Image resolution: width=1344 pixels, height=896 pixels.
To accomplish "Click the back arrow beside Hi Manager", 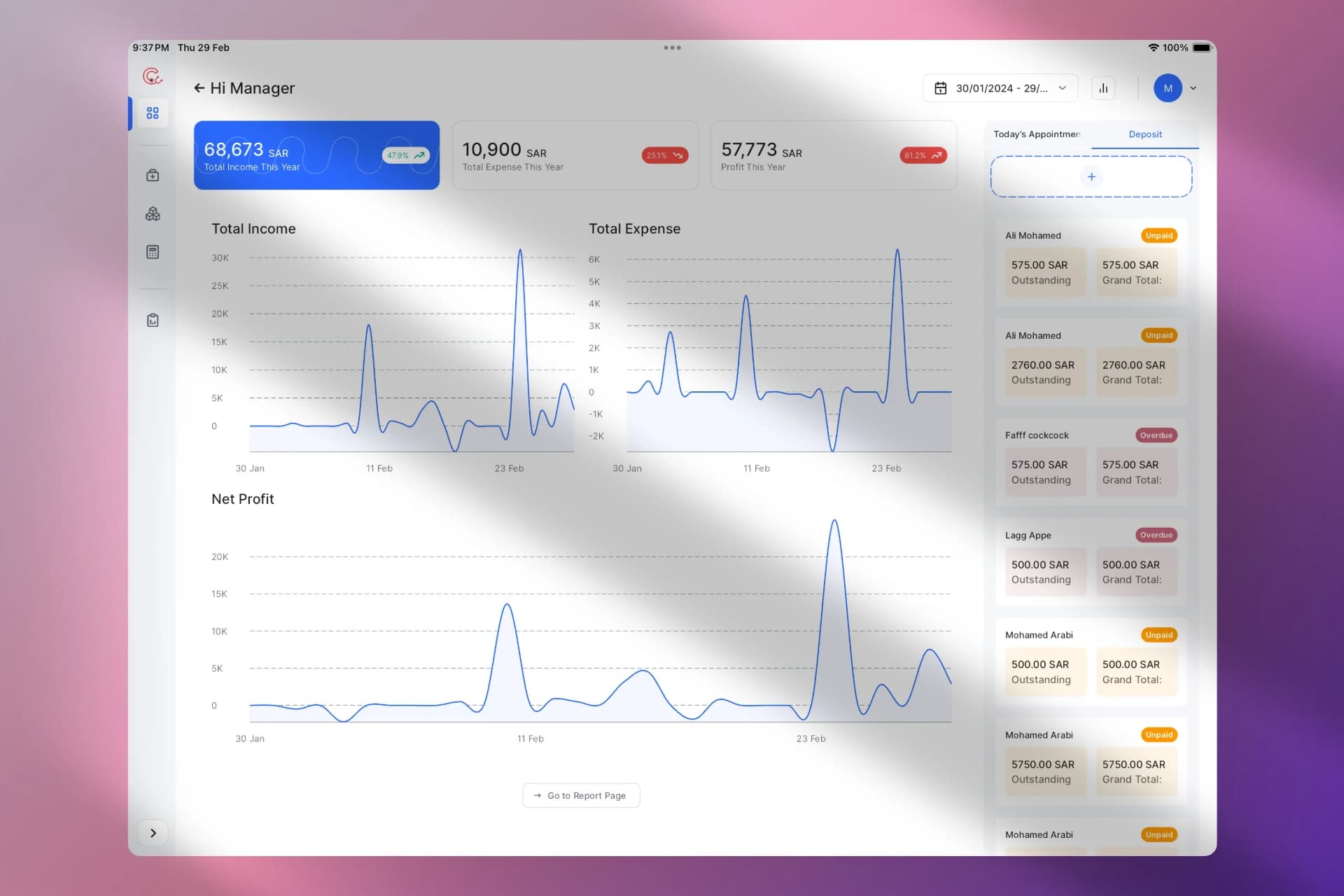I will (x=199, y=88).
